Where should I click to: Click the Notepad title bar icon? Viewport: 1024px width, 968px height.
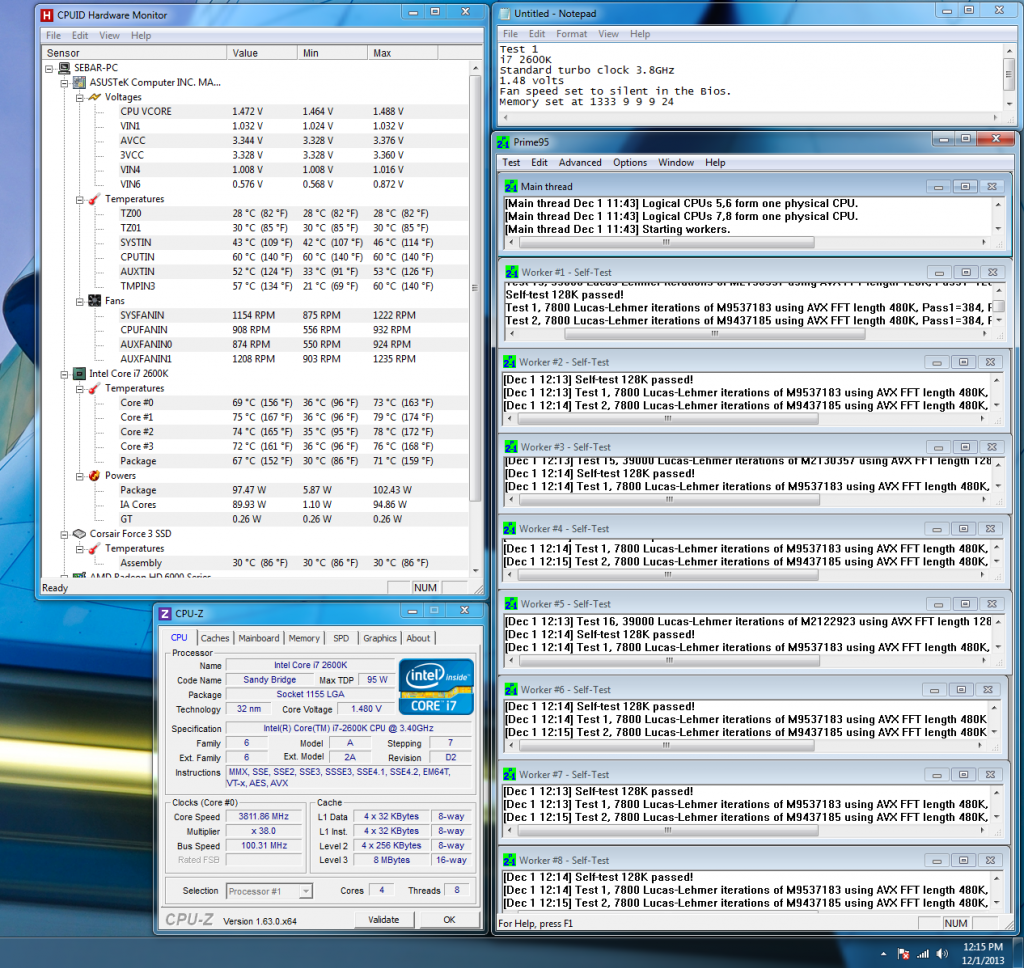[504, 14]
